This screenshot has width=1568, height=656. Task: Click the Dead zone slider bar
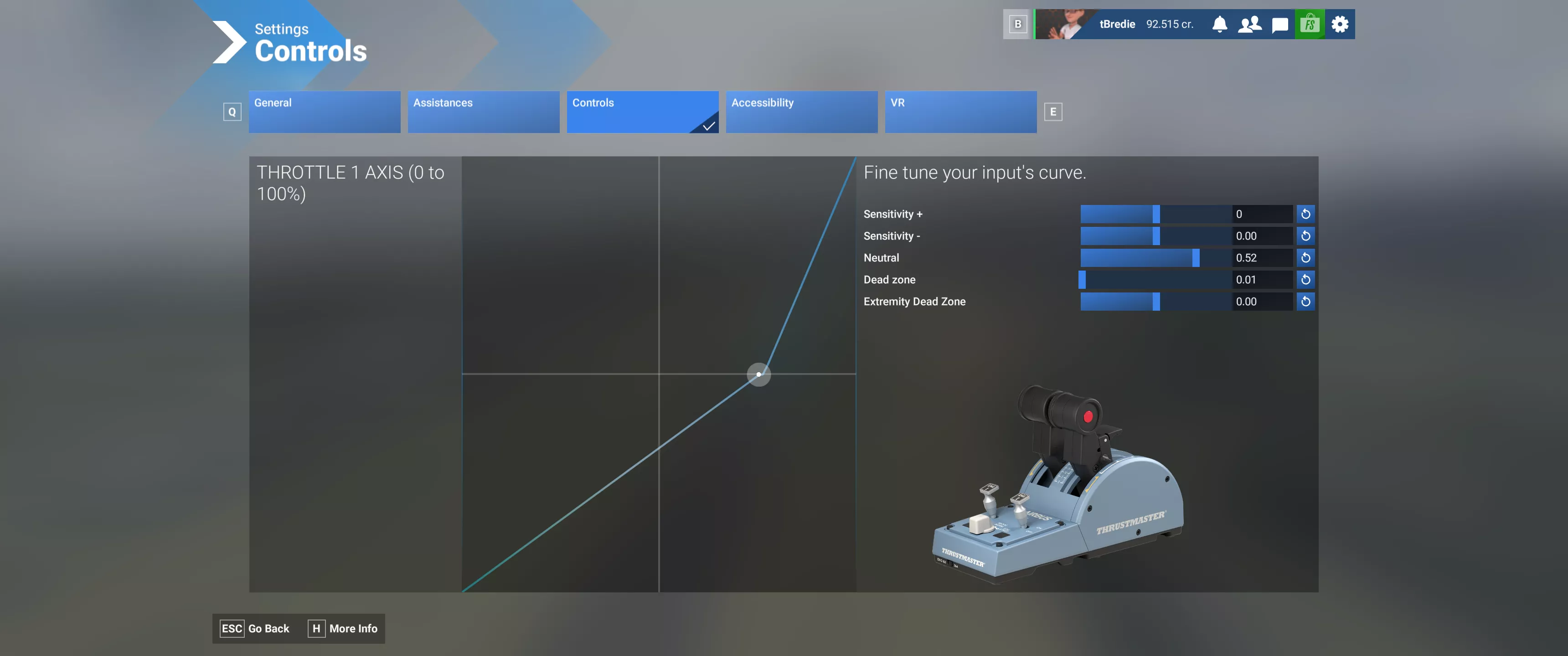[1156, 280]
